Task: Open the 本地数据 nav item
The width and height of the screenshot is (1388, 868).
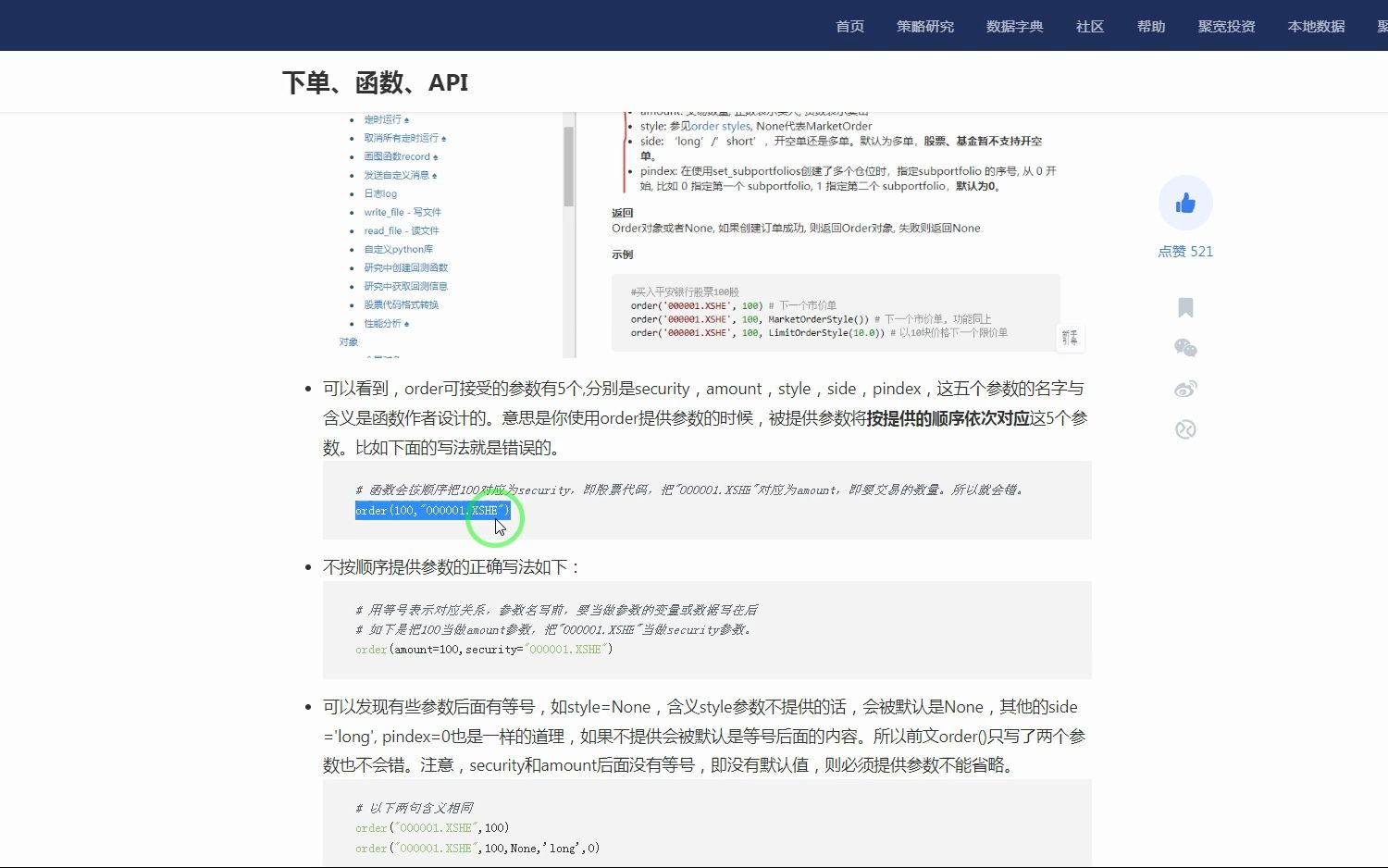Action: click(x=1317, y=26)
